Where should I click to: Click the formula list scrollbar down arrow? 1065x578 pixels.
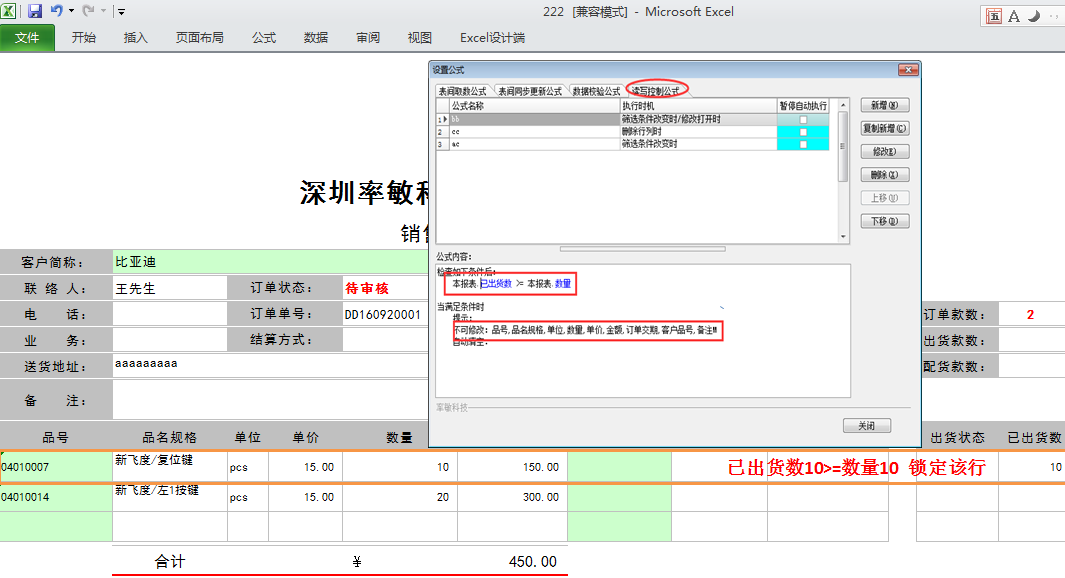coord(843,237)
